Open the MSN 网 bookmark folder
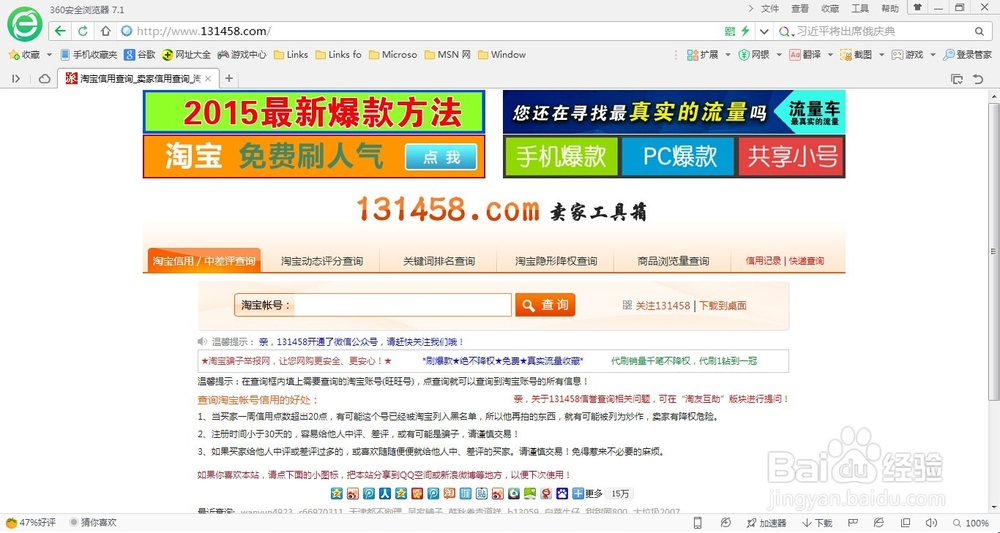Image resolution: width=1000 pixels, height=533 pixels. 447,55
